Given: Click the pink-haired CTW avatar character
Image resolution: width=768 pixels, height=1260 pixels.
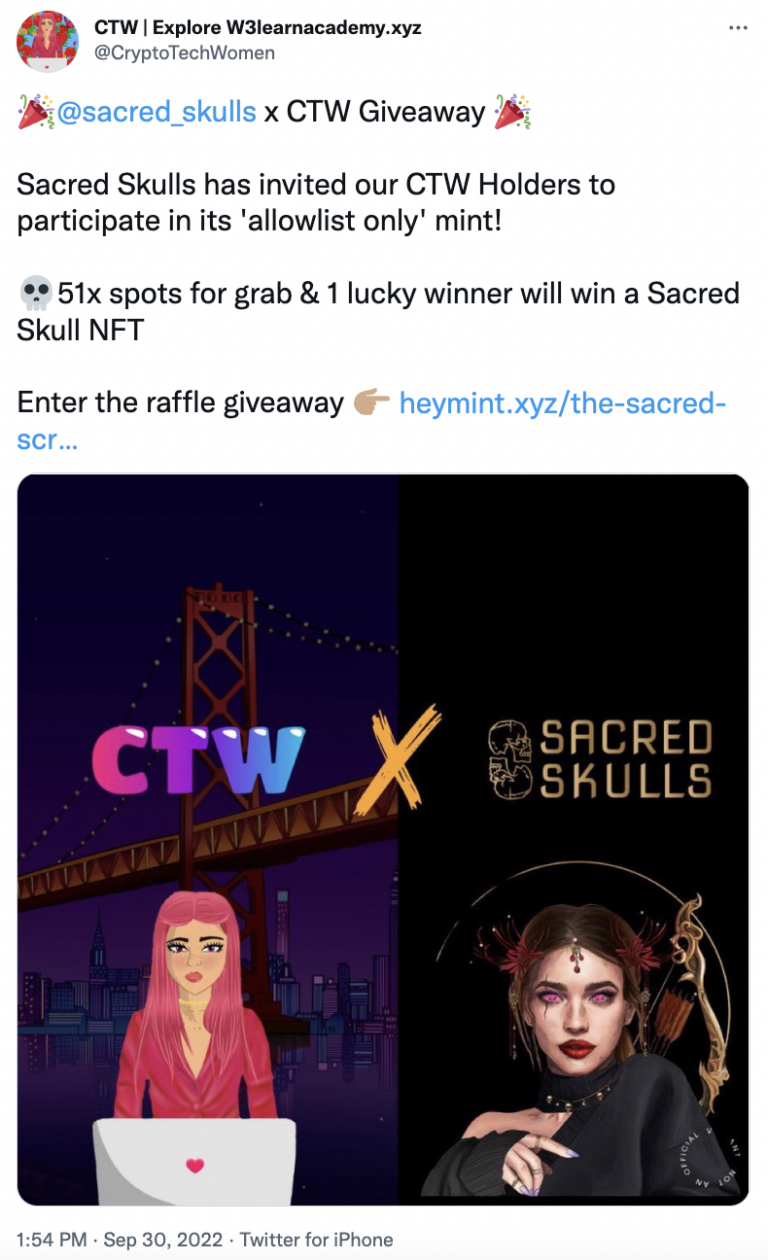Looking at the screenshot, I should (x=200, y=1000).
